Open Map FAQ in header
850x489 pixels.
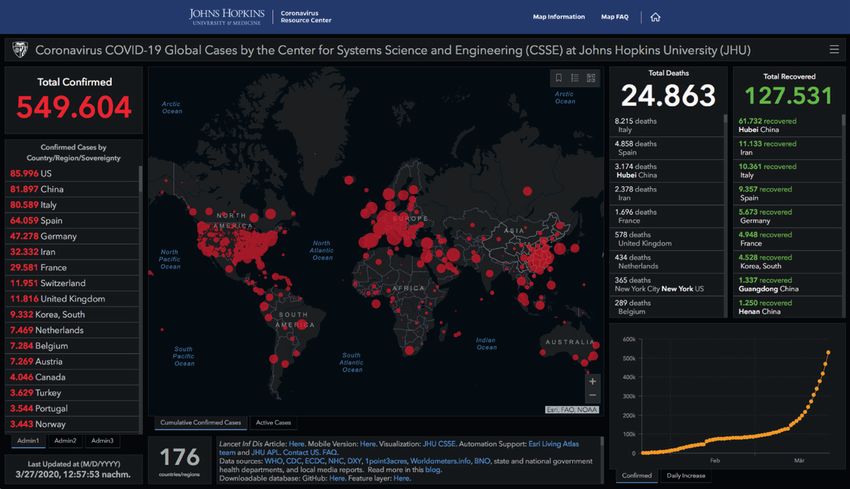pyautogui.click(x=614, y=17)
